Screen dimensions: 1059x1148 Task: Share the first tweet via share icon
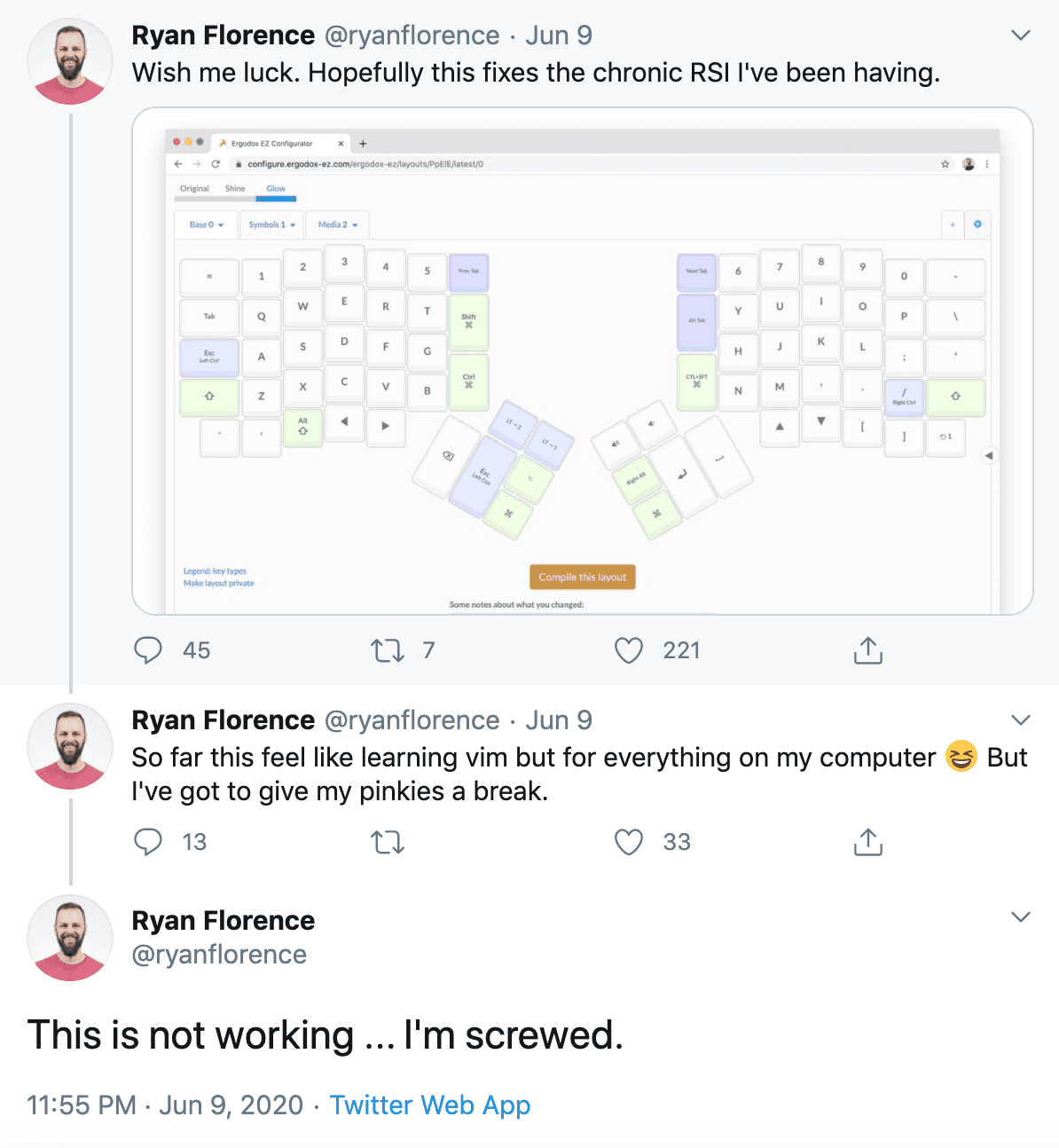[x=867, y=650]
